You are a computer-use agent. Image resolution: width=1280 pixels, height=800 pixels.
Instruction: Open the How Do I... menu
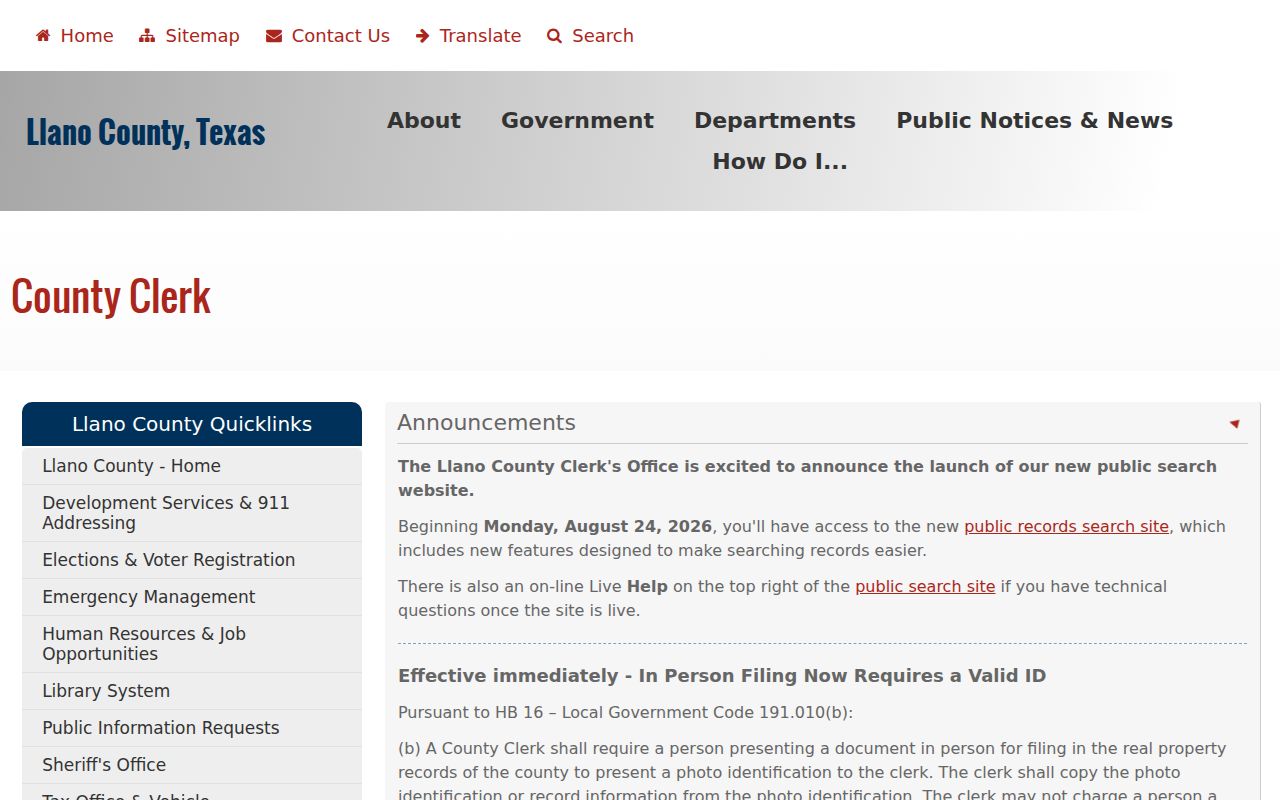pos(780,161)
